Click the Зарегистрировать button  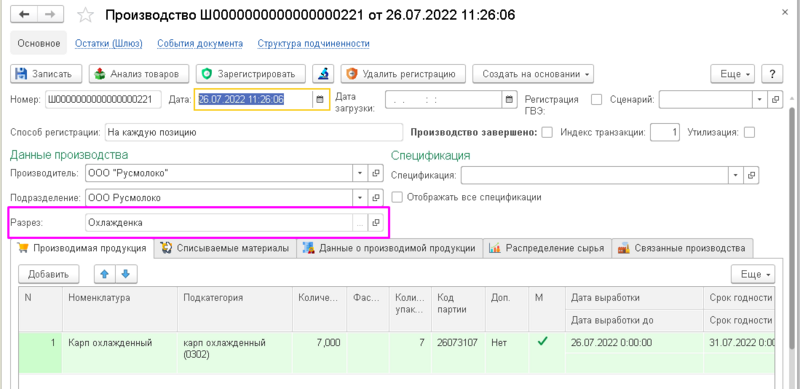pyautogui.click(x=251, y=74)
